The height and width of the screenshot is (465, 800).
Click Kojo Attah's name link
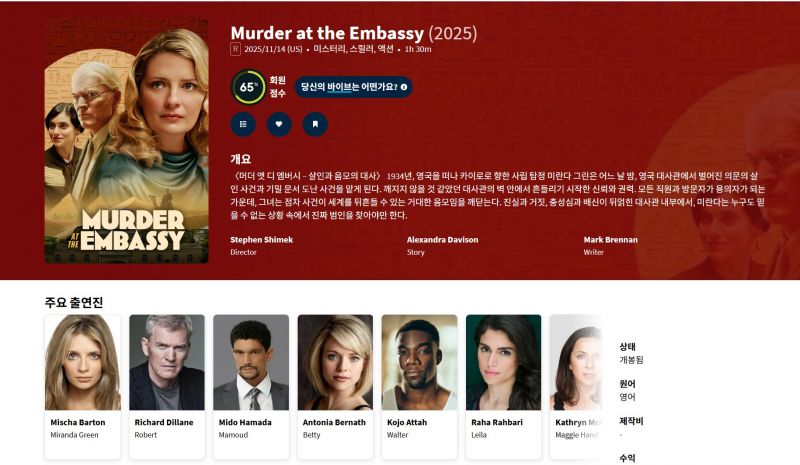click(x=407, y=422)
